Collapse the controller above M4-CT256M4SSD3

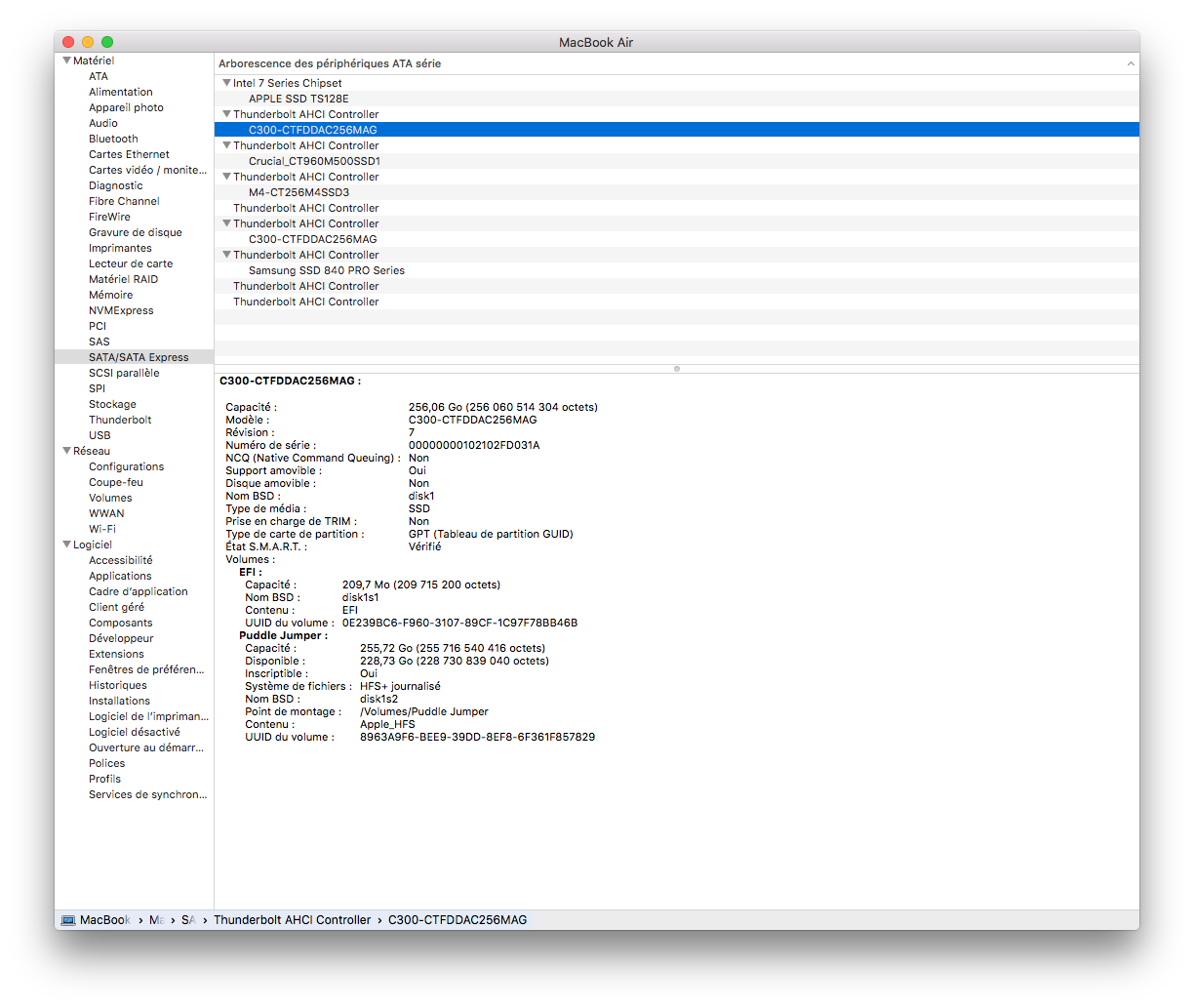click(226, 177)
